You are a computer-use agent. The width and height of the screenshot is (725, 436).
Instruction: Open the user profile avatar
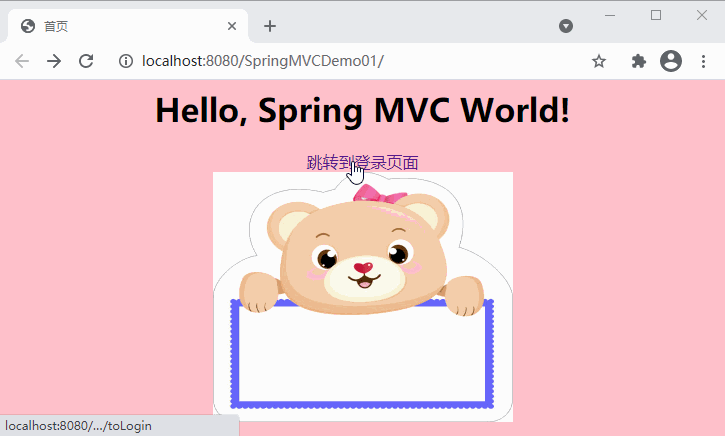coord(671,61)
